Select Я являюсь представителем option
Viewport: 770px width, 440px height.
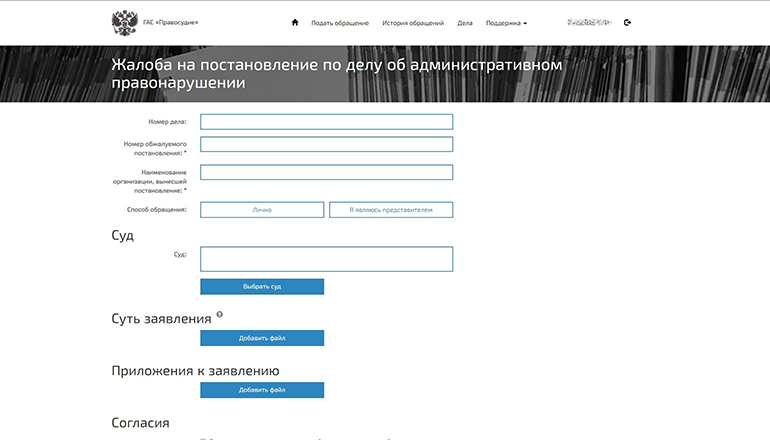tap(390, 210)
